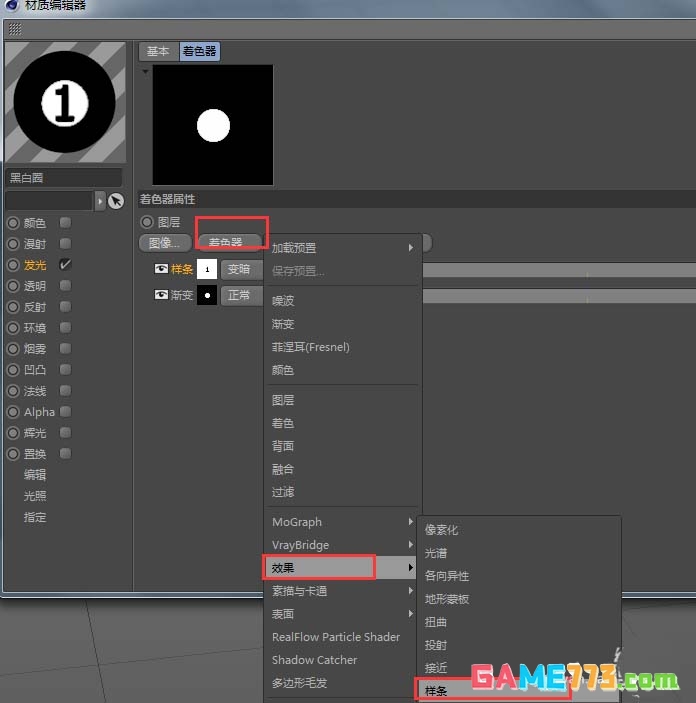Click the empty layer field under the material name
The width and height of the screenshot is (696, 703).
pyautogui.click(x=49, y=201)
